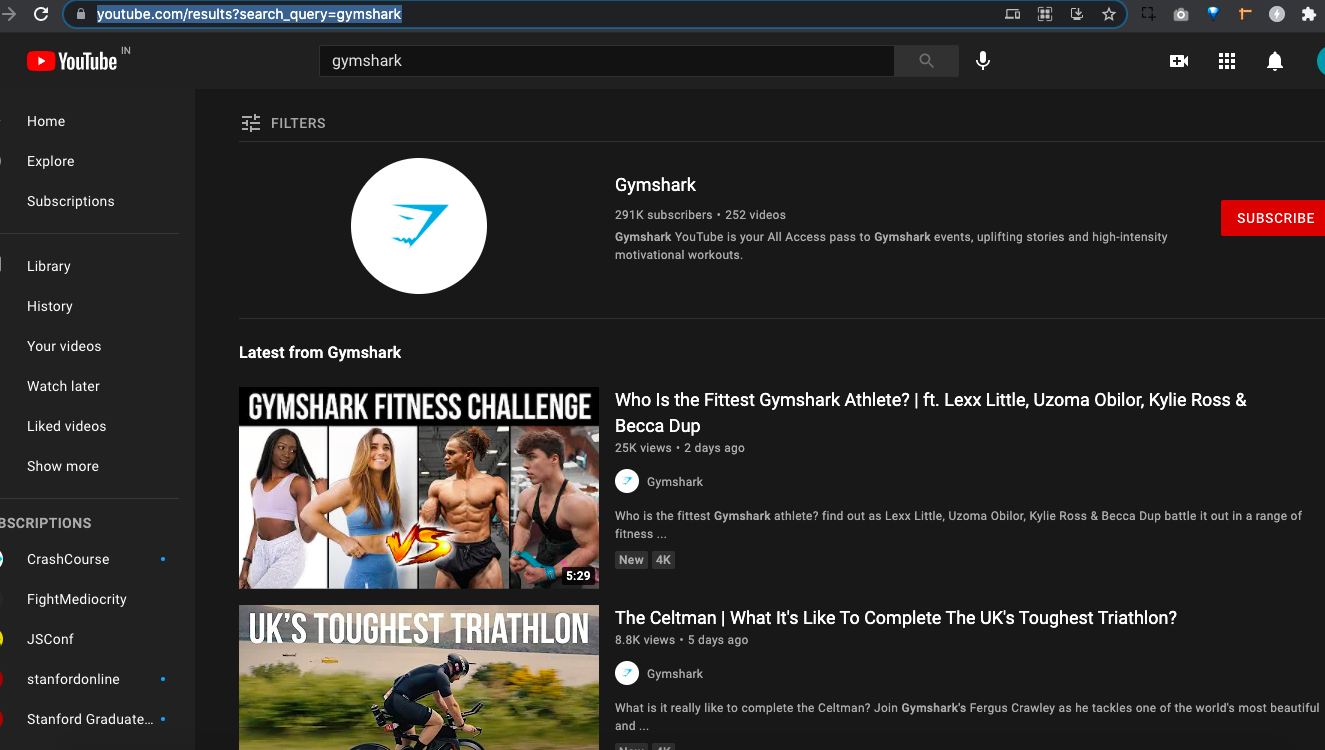Switch to the Subscriptions page
The width and height of the screenshot is (1325, 750).
(x=70, y=201)
